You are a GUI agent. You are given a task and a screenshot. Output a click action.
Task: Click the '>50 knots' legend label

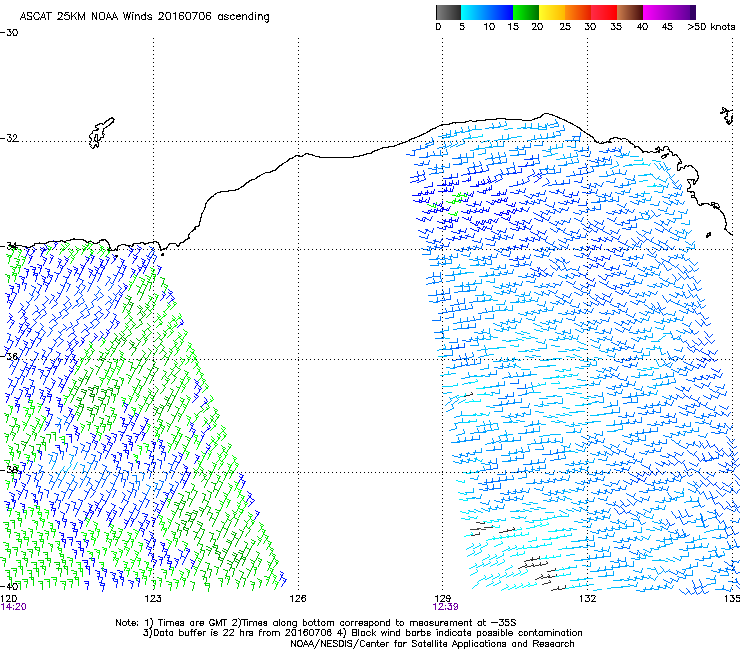point(711,27)
